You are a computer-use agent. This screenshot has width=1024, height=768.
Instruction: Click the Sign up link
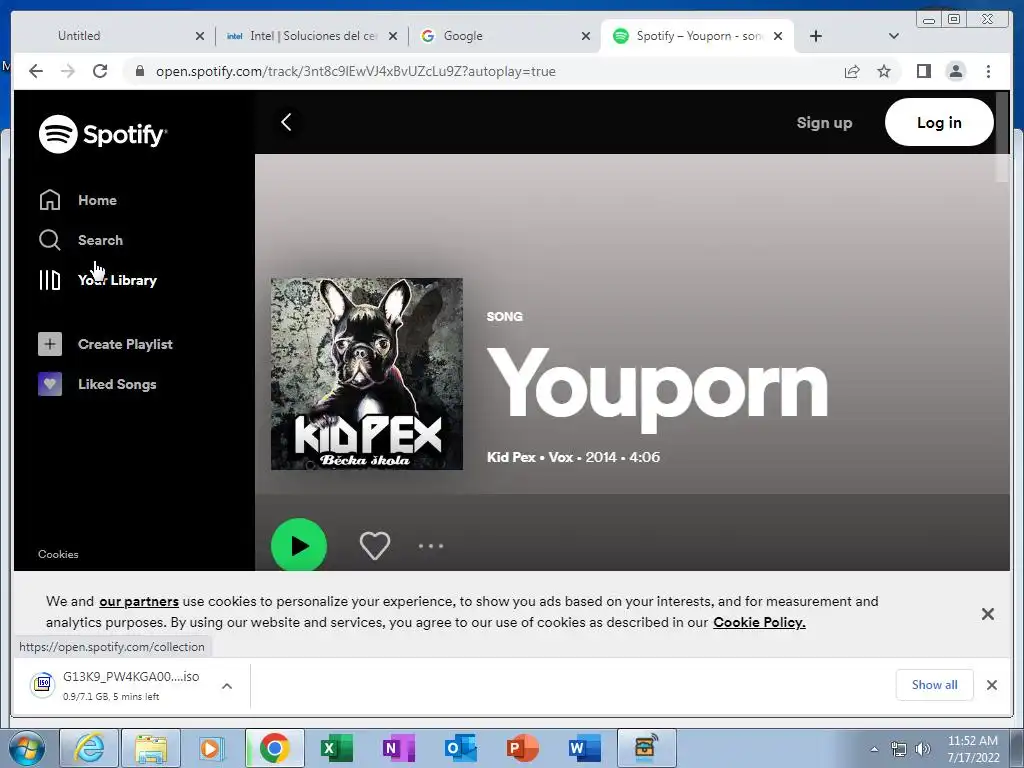point(824,122)
